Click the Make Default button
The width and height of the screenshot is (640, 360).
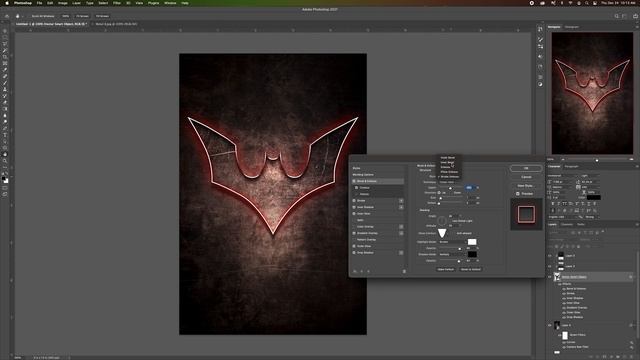click(446, 269)
